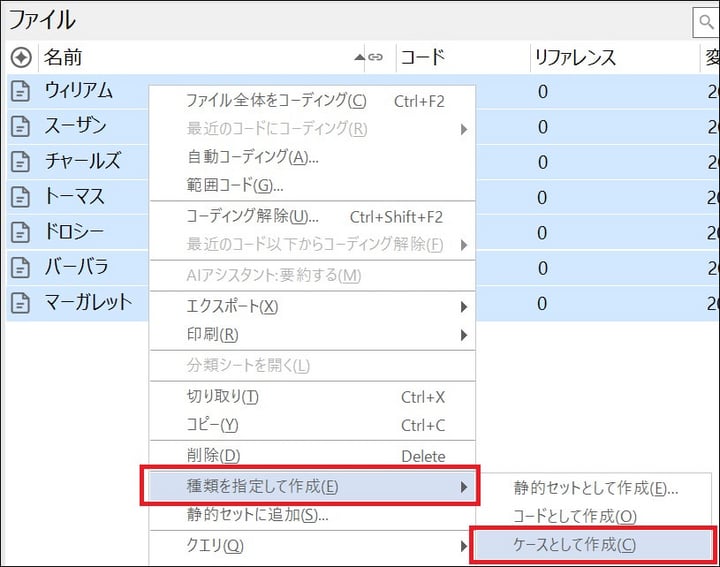The image size is (720, 567).
Task: Click the document icon beside マーガレット
Action: tap(20, 302)
